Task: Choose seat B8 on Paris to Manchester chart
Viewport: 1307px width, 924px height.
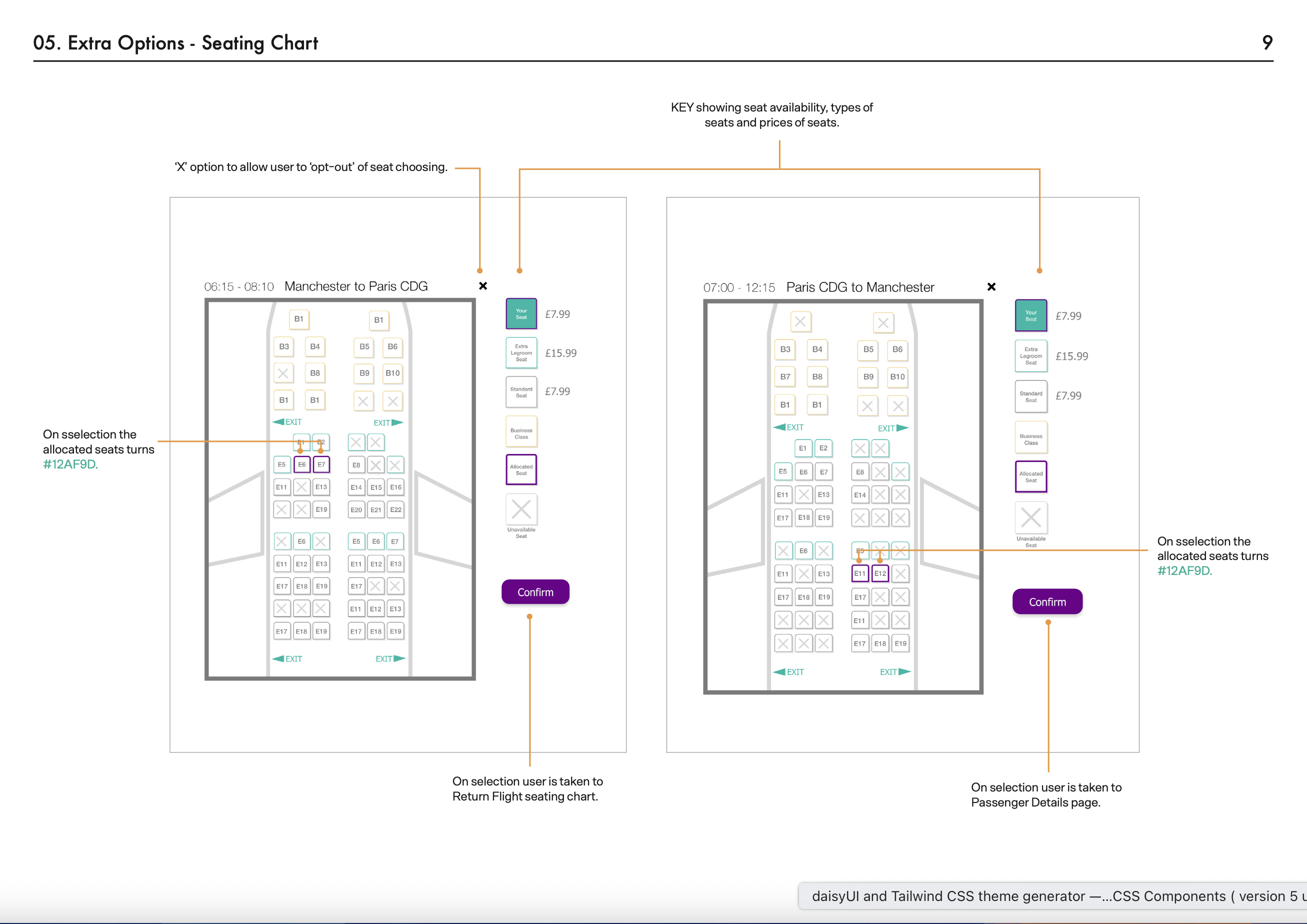Action: [817, 377]
